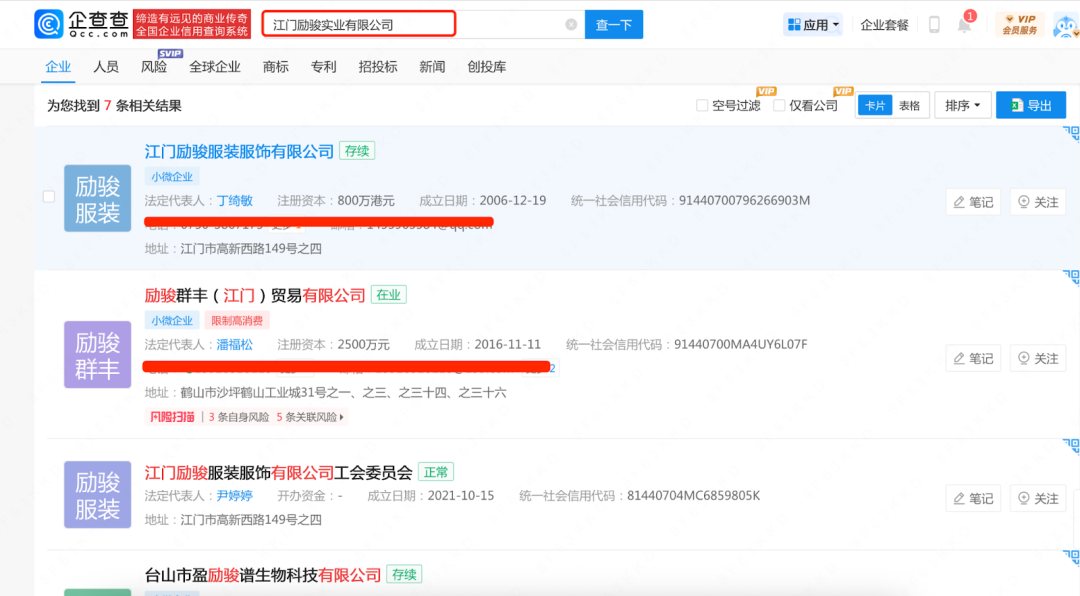Click the blue monitor icon on first result card

[x=1071, y=133]
